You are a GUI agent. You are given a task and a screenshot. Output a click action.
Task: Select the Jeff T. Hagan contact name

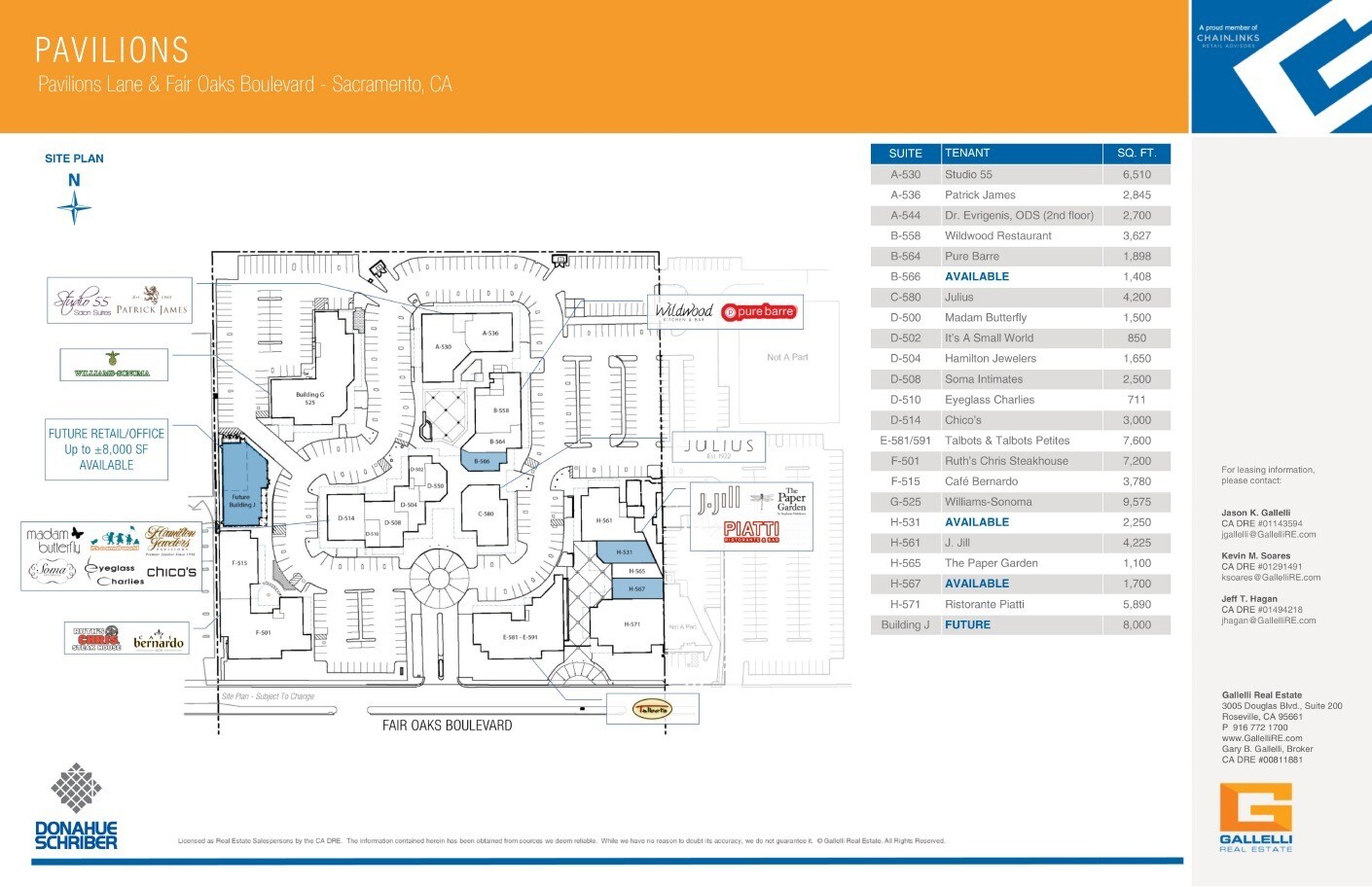click(1249, 599)
